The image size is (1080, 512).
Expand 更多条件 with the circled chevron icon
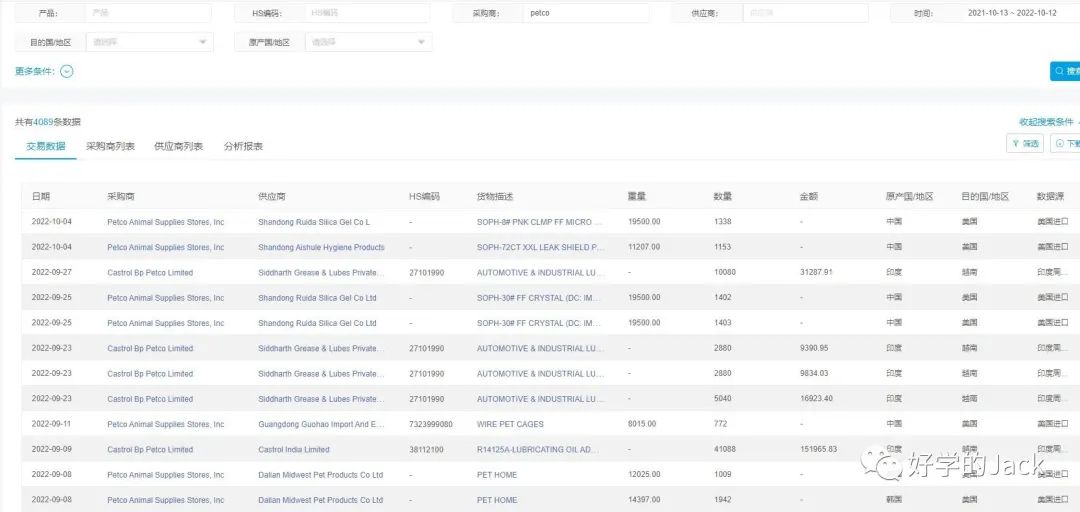(x=67, y=71)
